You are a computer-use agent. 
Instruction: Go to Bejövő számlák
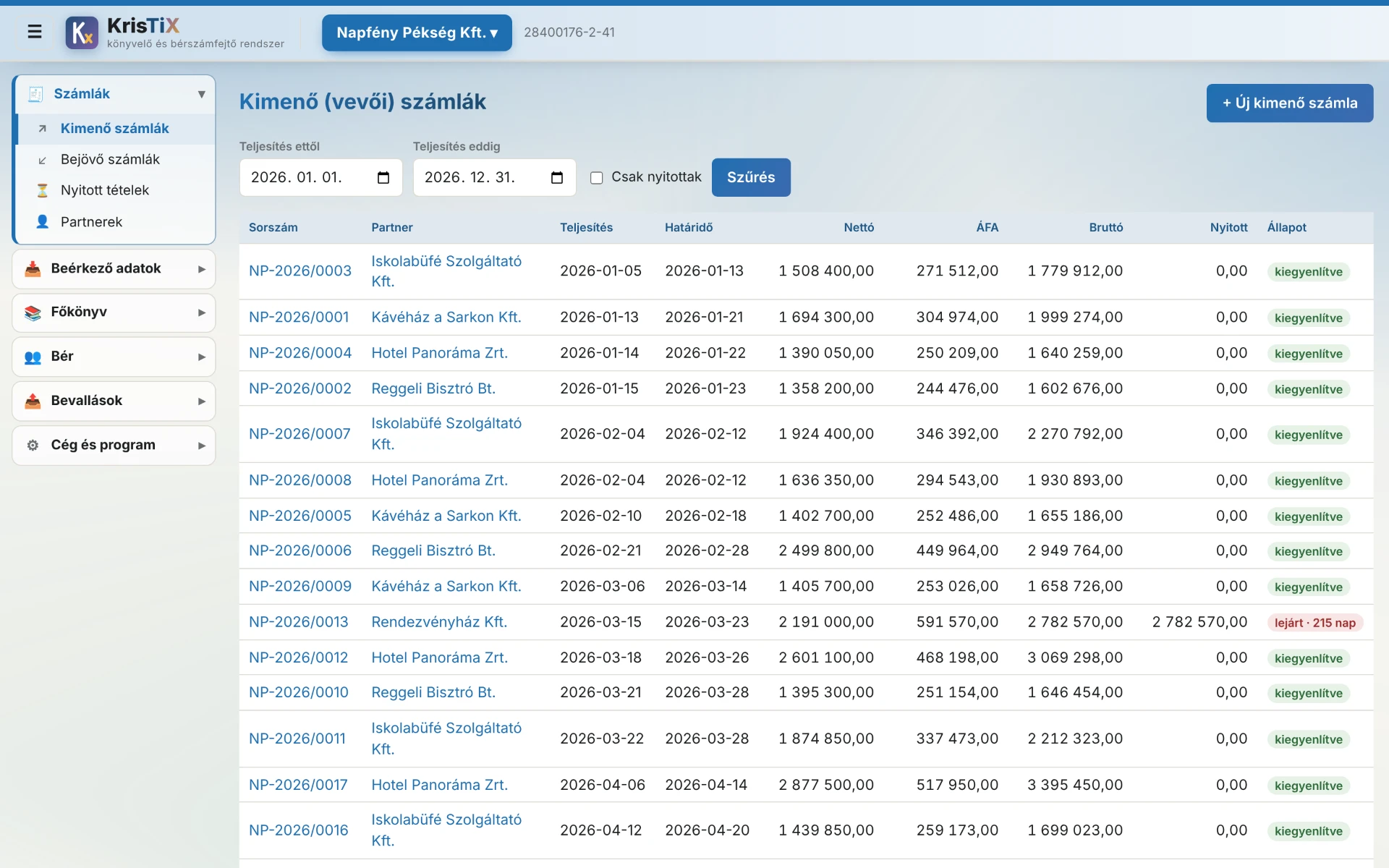pos(116,160)
